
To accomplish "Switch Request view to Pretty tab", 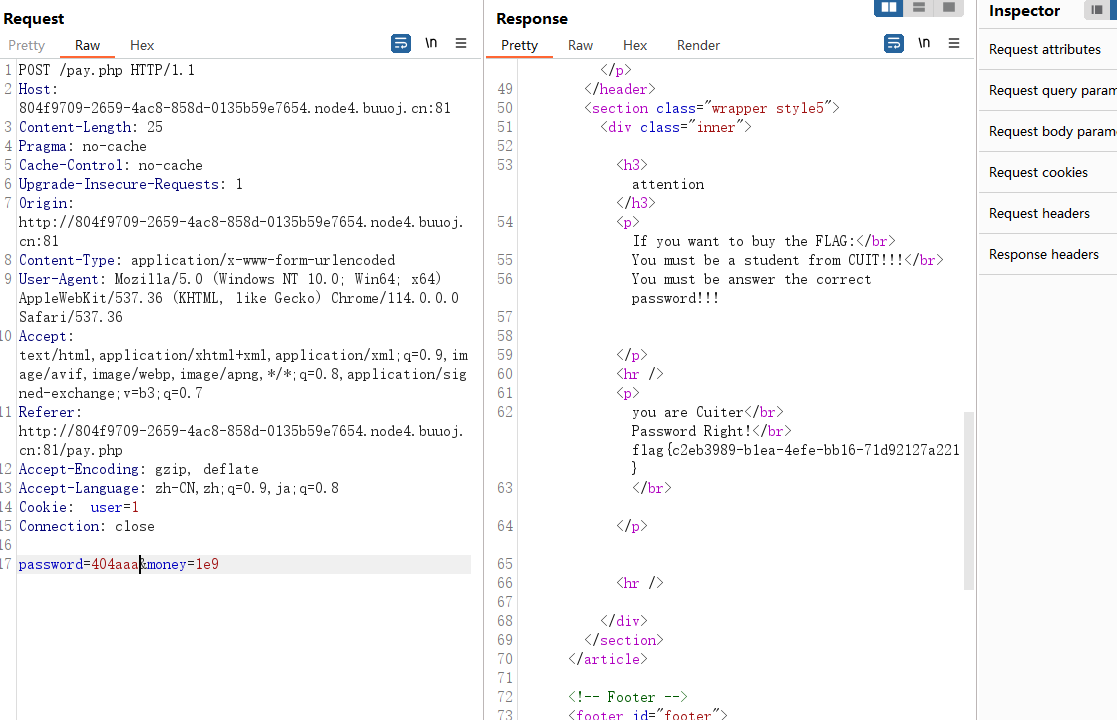I will coord(26,45).
